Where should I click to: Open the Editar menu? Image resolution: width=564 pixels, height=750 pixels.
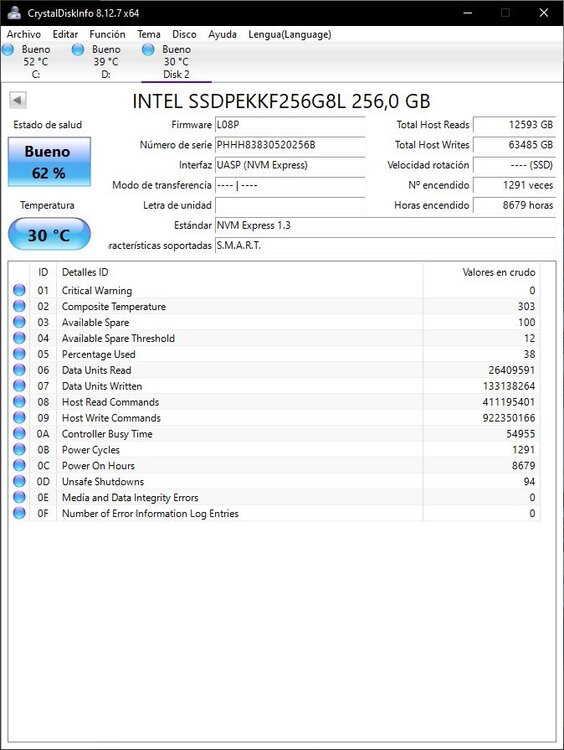point(65,34)
